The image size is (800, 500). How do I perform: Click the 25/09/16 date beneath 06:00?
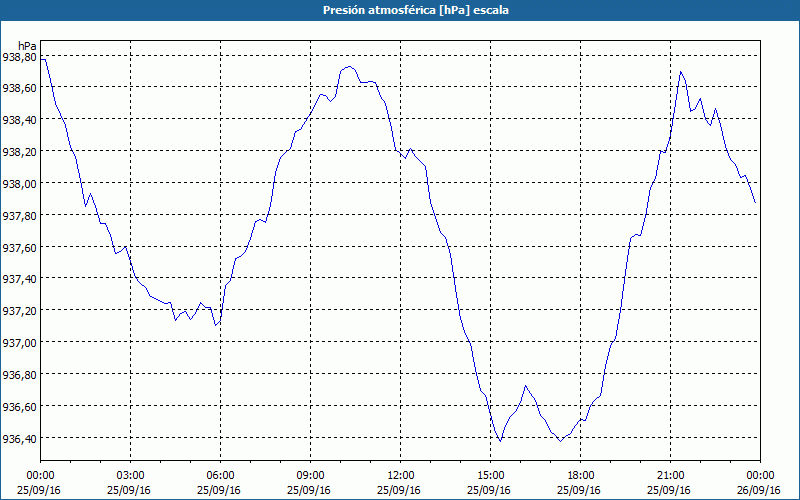(x=219, y=490)
